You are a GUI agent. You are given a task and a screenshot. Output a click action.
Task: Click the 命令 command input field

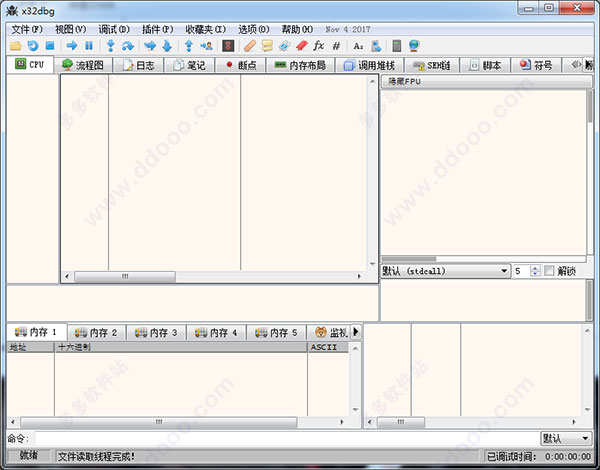286,438
